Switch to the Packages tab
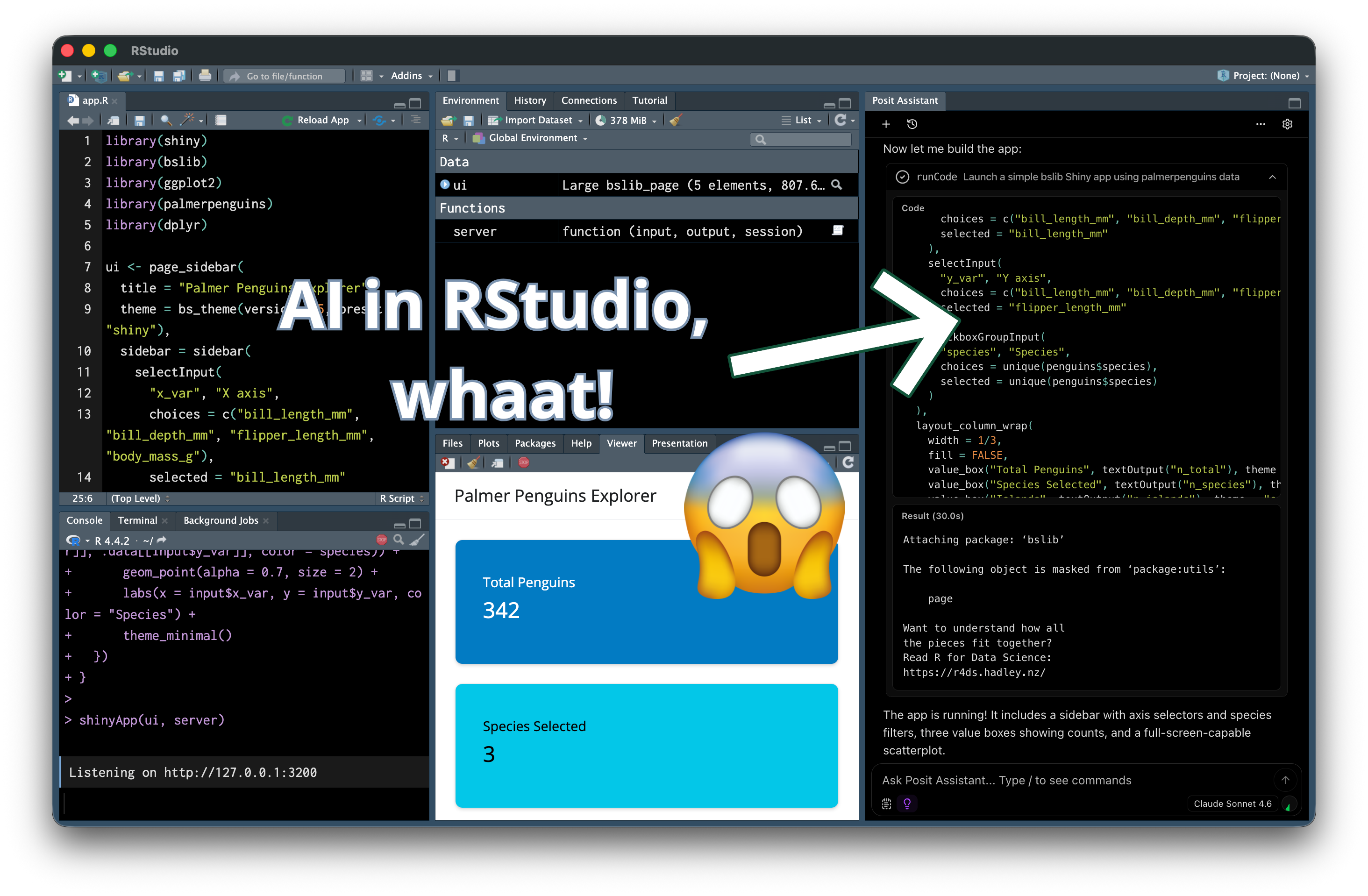 tap(534, 443)
